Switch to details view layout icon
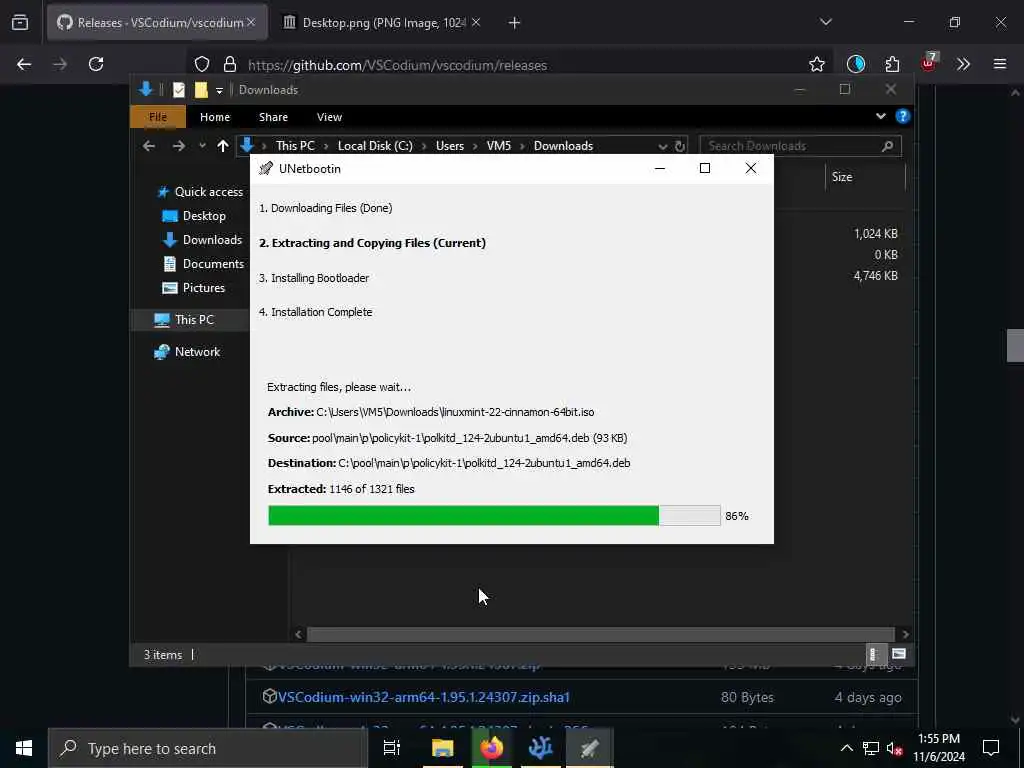 874,654
